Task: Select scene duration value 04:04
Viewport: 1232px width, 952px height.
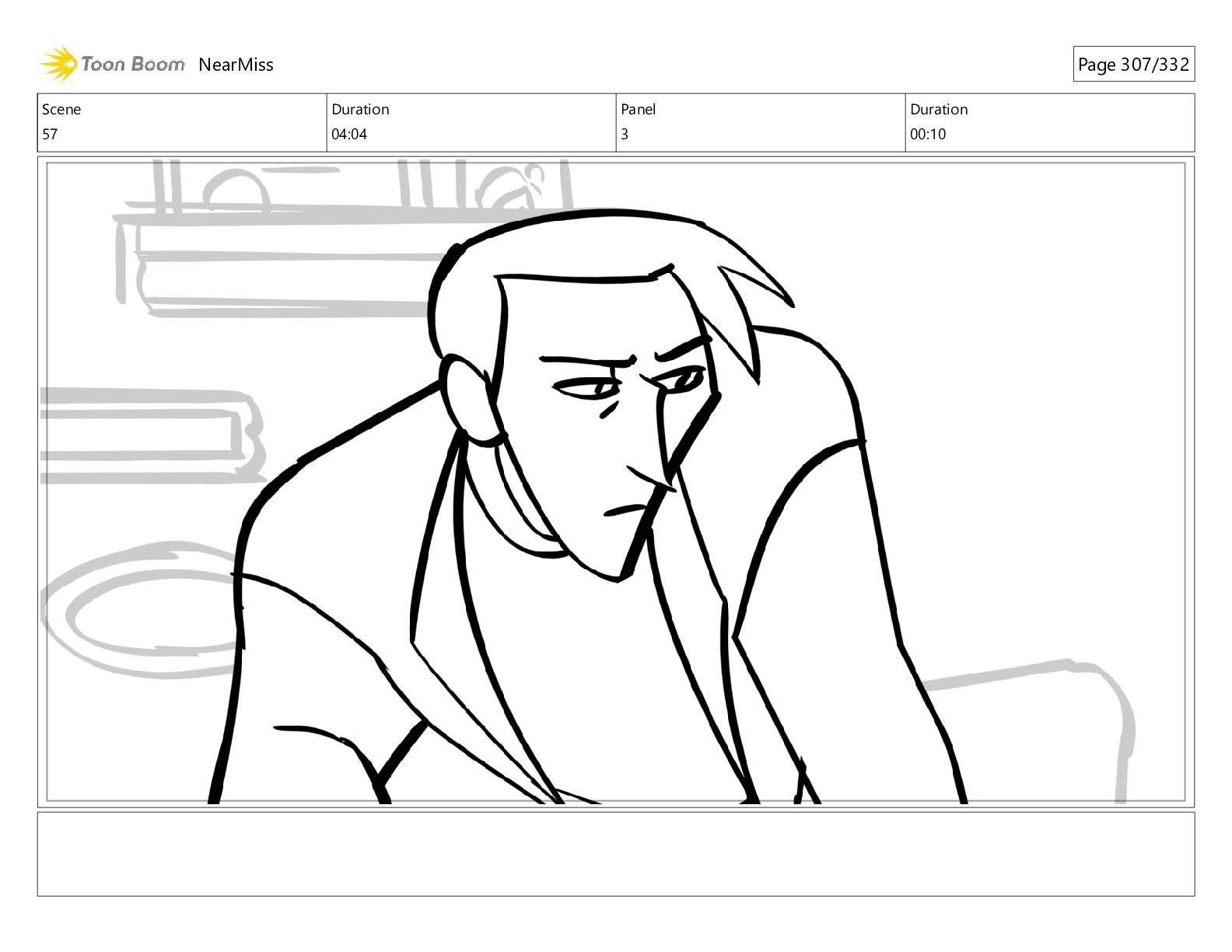Action: (349, 134)
